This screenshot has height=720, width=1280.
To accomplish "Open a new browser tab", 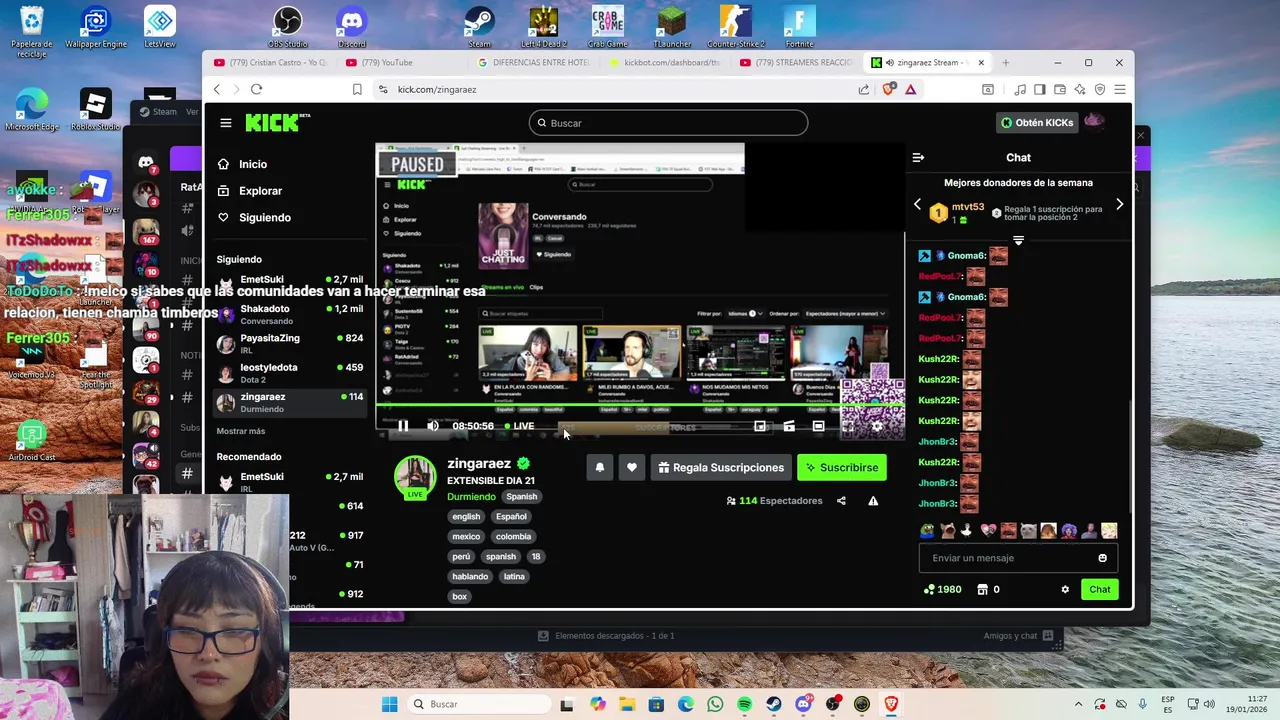I will (x=1006, y=62).
